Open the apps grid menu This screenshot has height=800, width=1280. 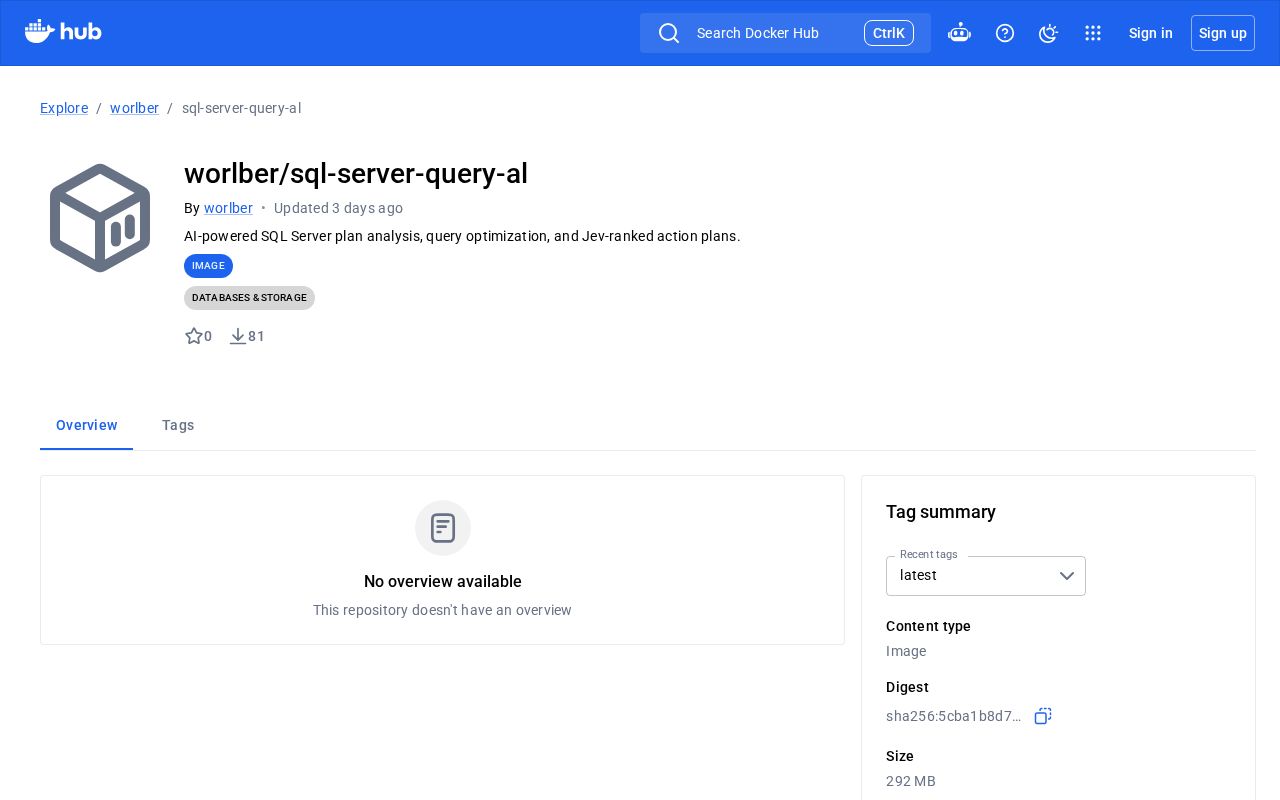pyautogui.click(x=1093, y=33)
